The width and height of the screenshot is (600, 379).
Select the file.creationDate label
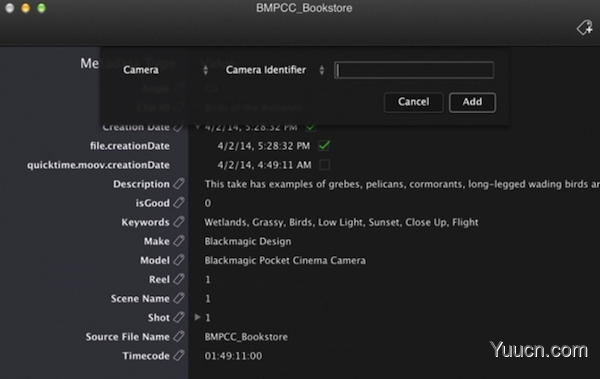130,146
